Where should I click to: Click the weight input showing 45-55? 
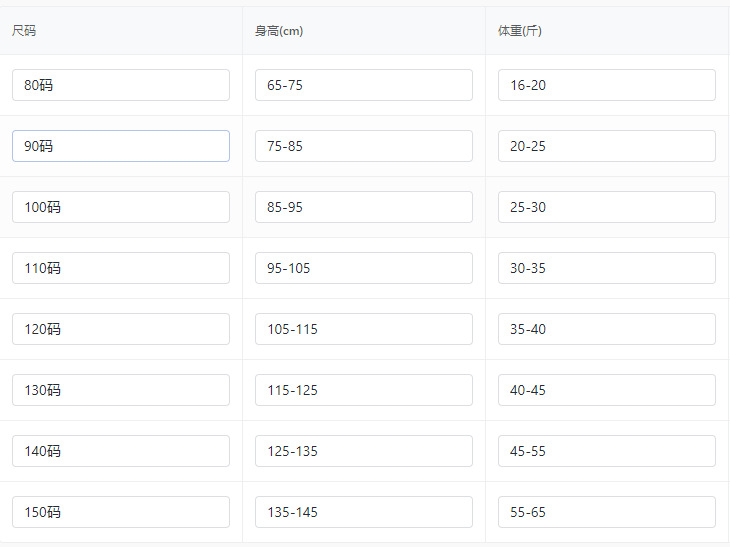pos(607,451)
